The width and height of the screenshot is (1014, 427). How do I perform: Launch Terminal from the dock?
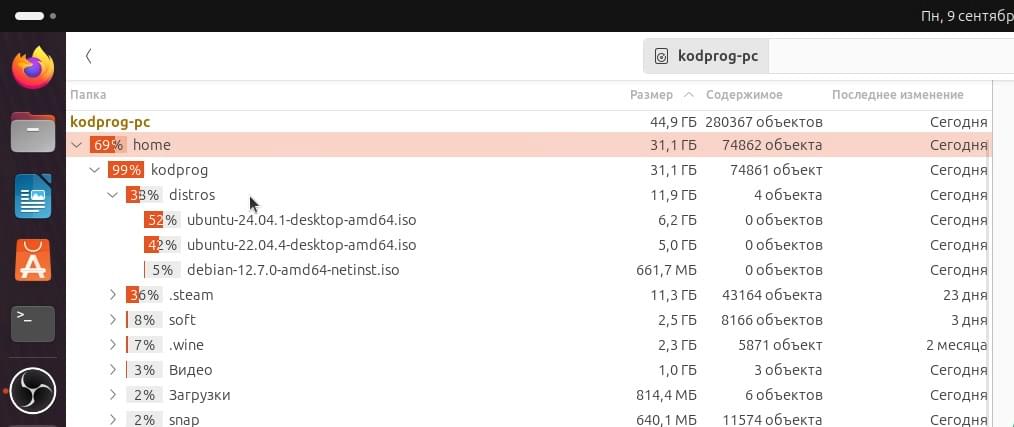(x=33, y=324)
